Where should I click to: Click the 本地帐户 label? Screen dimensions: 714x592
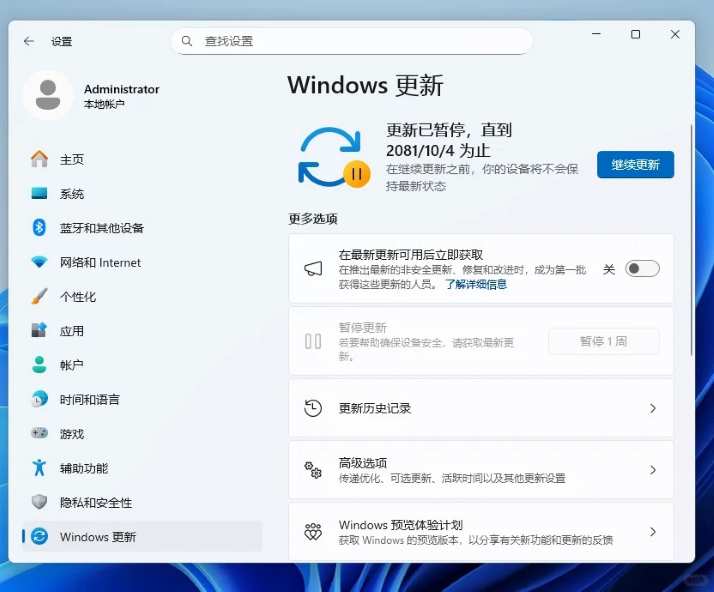pyautogui.click(x=104, y=104)
